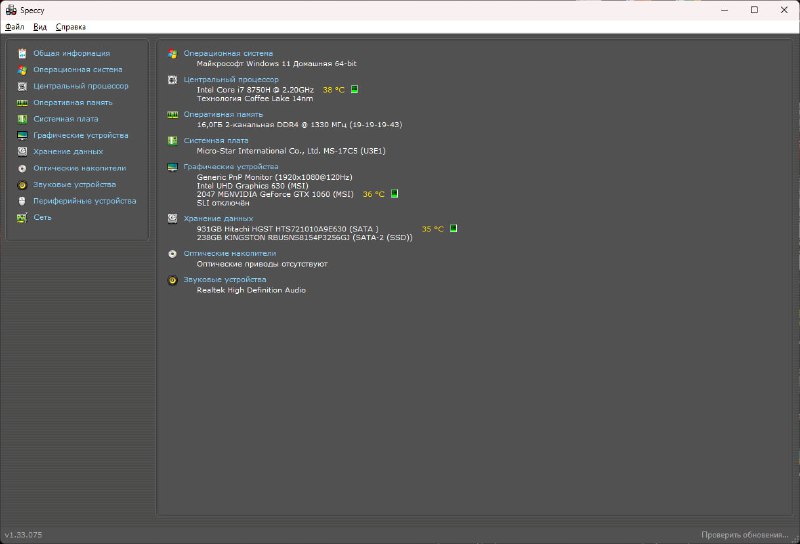Viewport: 800px width, 544px height.
Task: Click the Realtek High Definition Audio text
Action: click(x=251, y=290)
